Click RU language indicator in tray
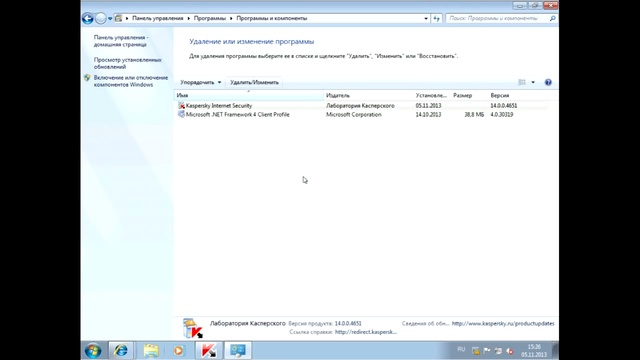 click(x=461, y=349)
